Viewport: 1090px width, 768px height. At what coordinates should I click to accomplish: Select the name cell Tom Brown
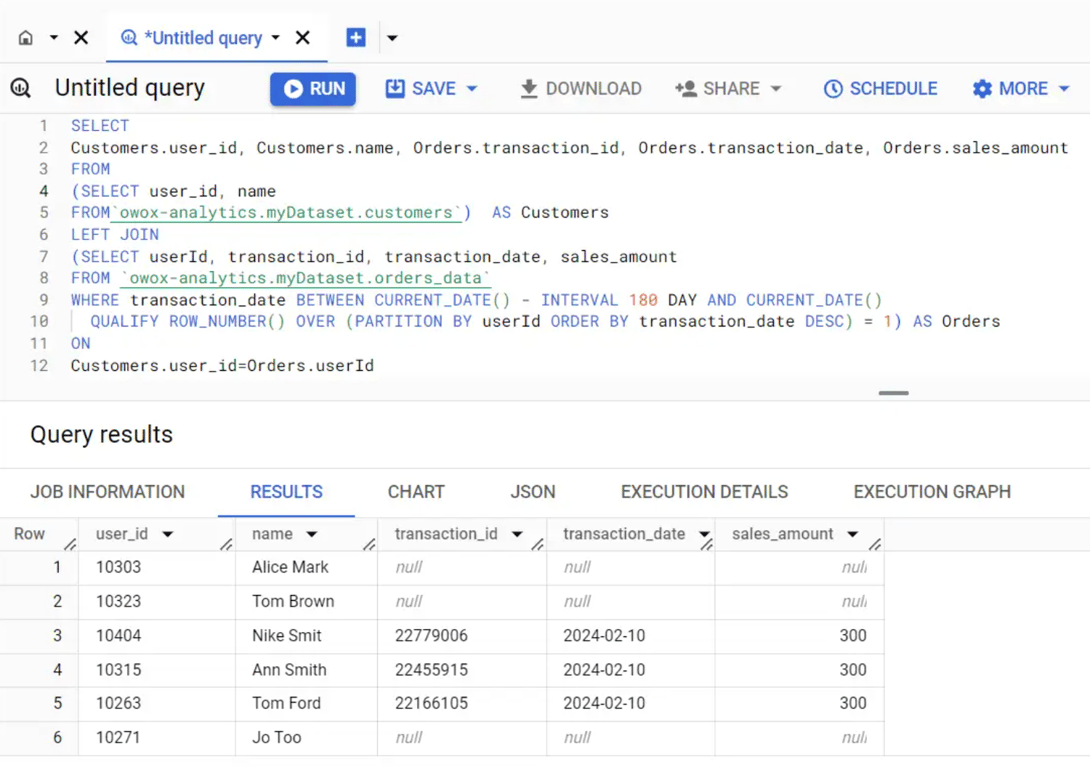pos(307,602)
